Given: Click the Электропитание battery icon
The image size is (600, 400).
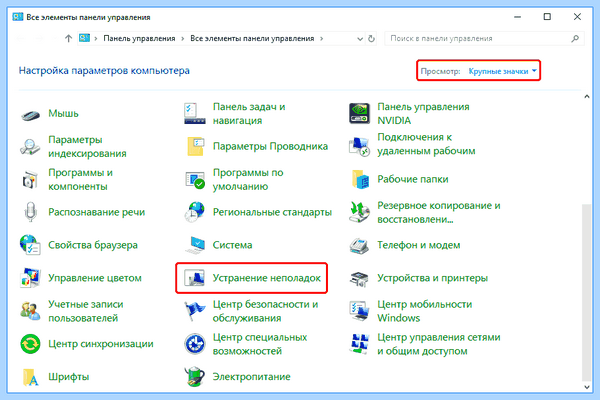Looking at the screenshot, I should coord(195,377).
